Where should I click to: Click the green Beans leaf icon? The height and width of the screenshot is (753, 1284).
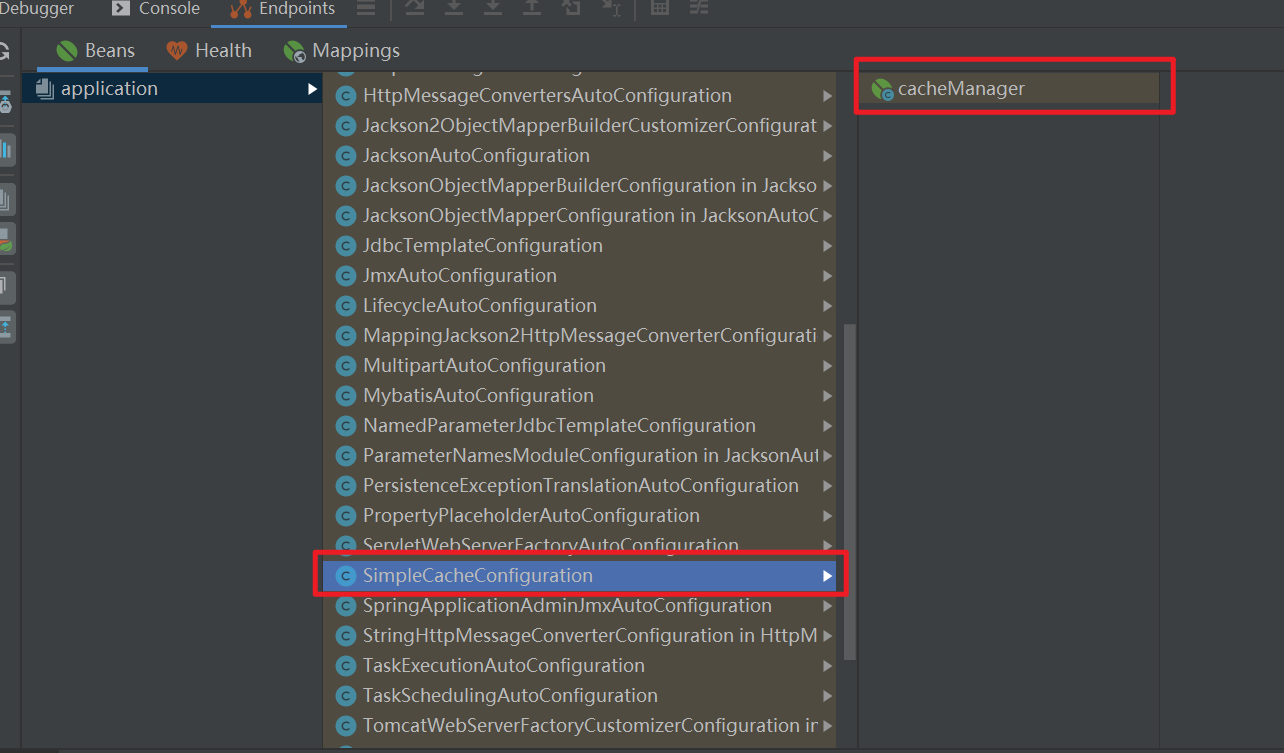click(67, 50)
